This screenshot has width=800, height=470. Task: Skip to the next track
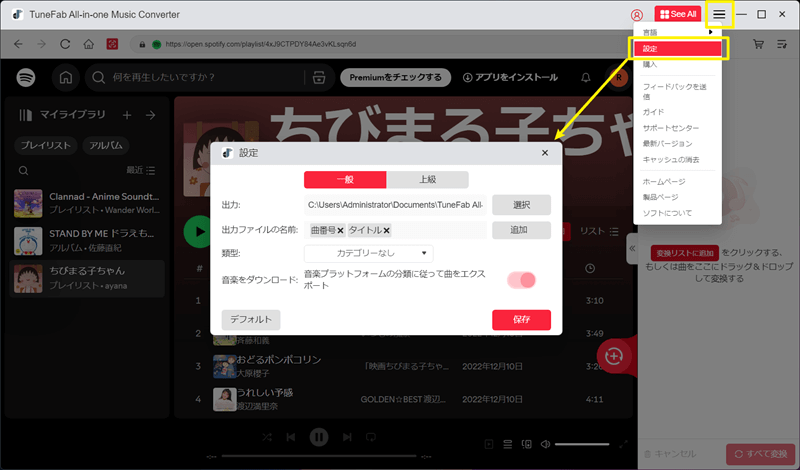[x=347, y=437]
